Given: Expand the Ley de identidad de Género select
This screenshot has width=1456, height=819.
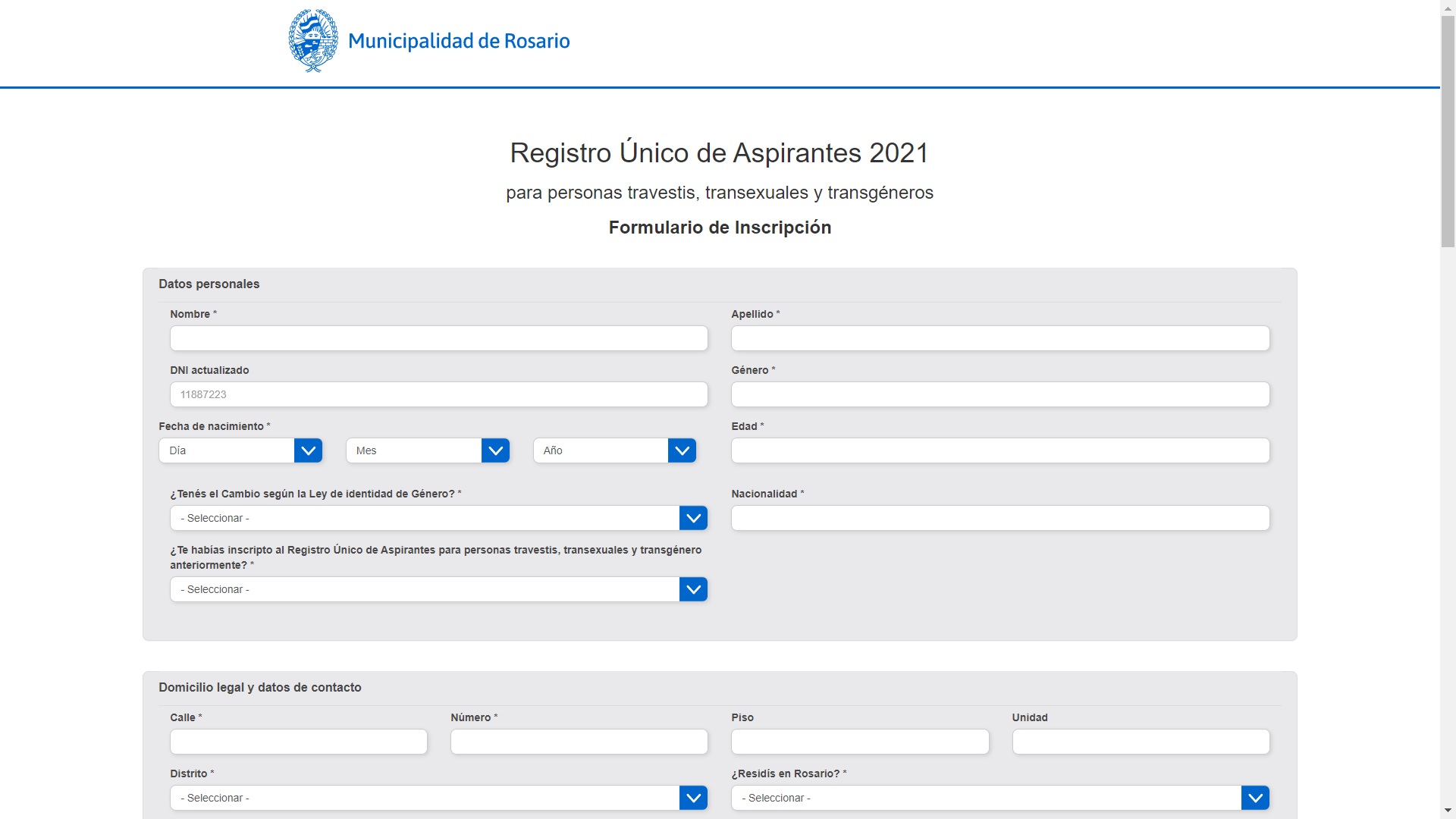Looking at the screenshot, I should 438,518.
